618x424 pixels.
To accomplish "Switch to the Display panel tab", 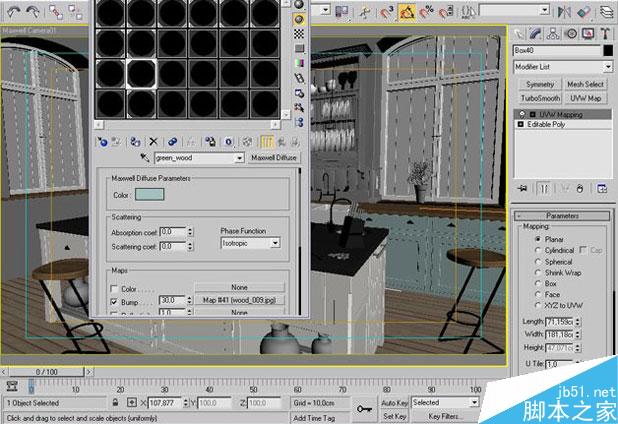I will tap(588, 34).
